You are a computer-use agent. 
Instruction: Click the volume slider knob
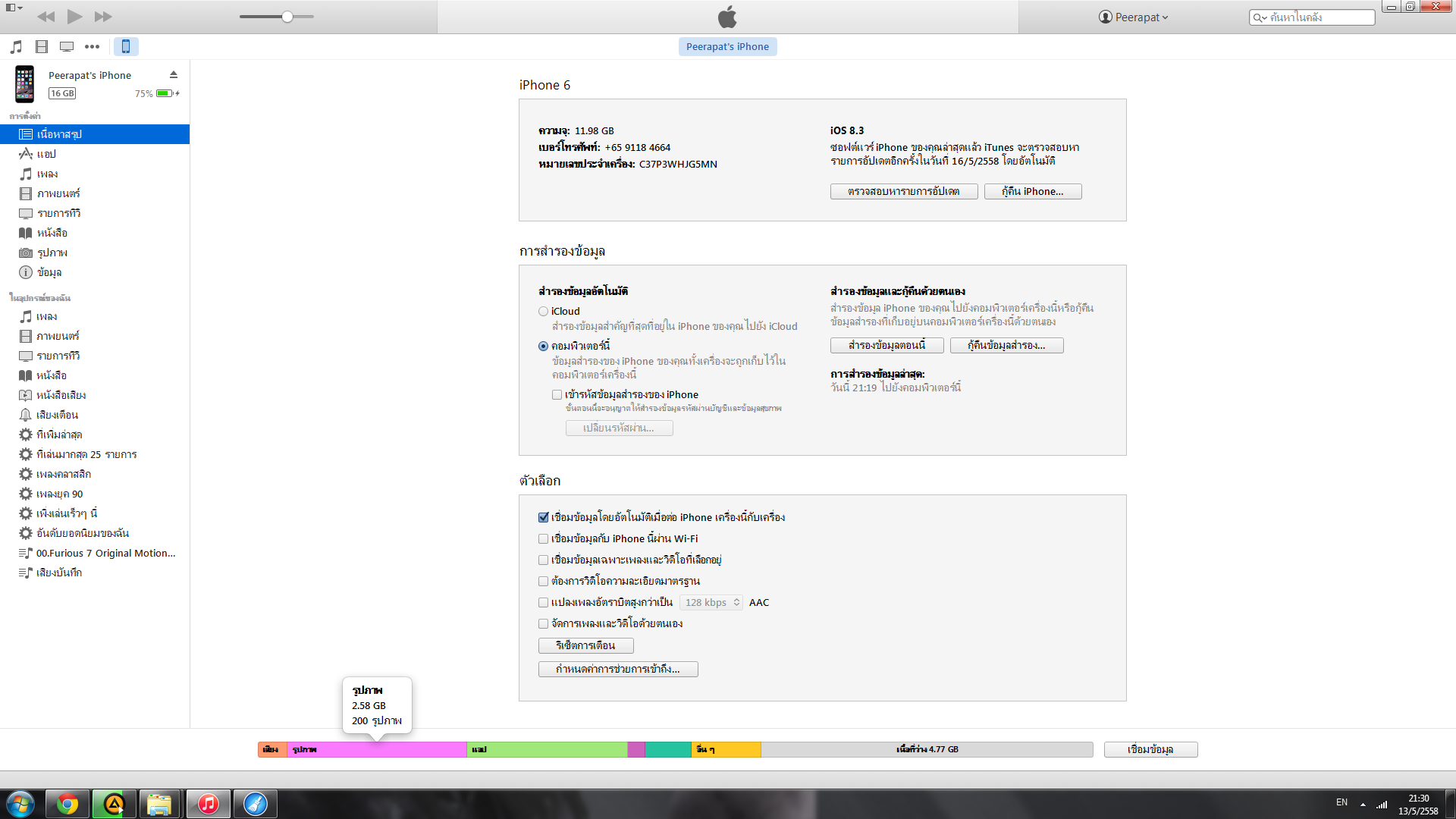point(287,17)
